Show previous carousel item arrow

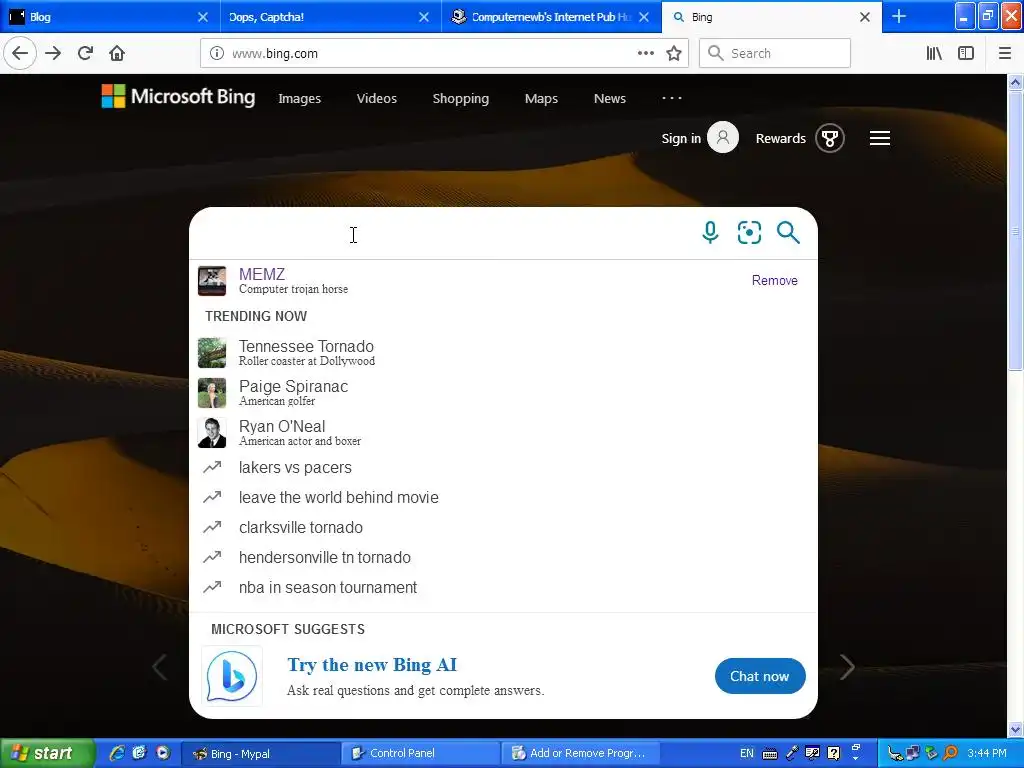[159, 667]
